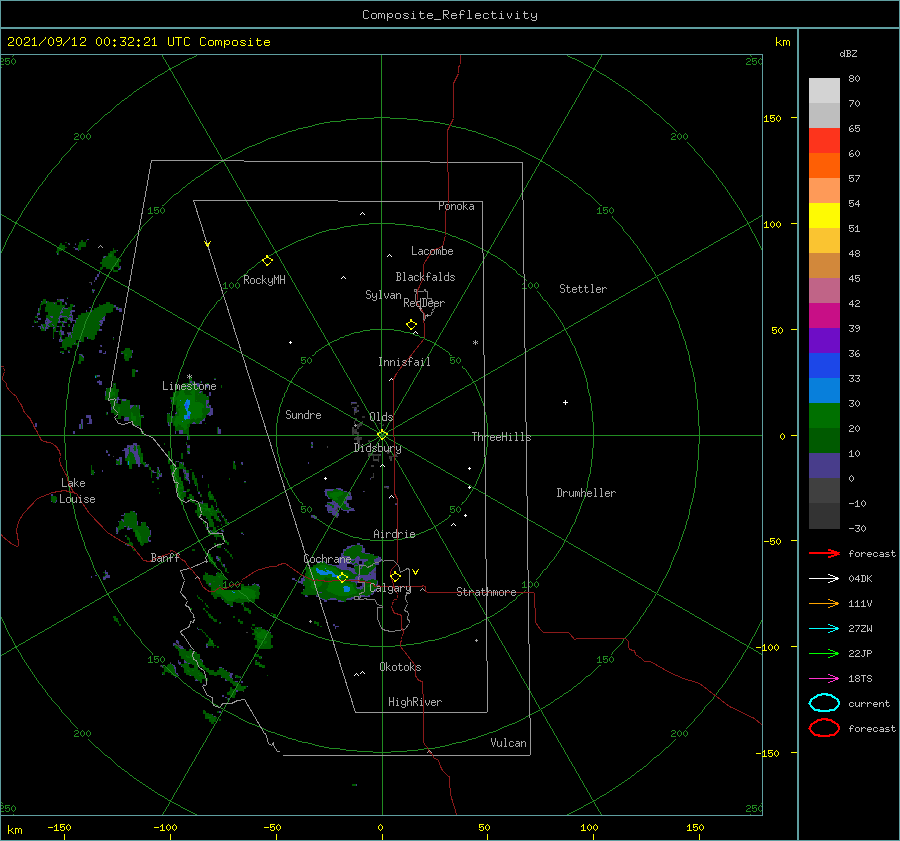Click the yellow diamond at radar center near Olds

[382, 435]
